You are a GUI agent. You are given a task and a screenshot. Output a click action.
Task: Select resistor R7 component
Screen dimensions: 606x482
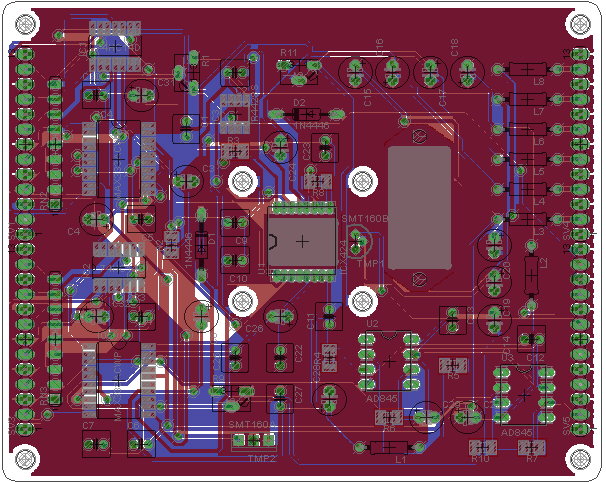click(x=532, y=448)
